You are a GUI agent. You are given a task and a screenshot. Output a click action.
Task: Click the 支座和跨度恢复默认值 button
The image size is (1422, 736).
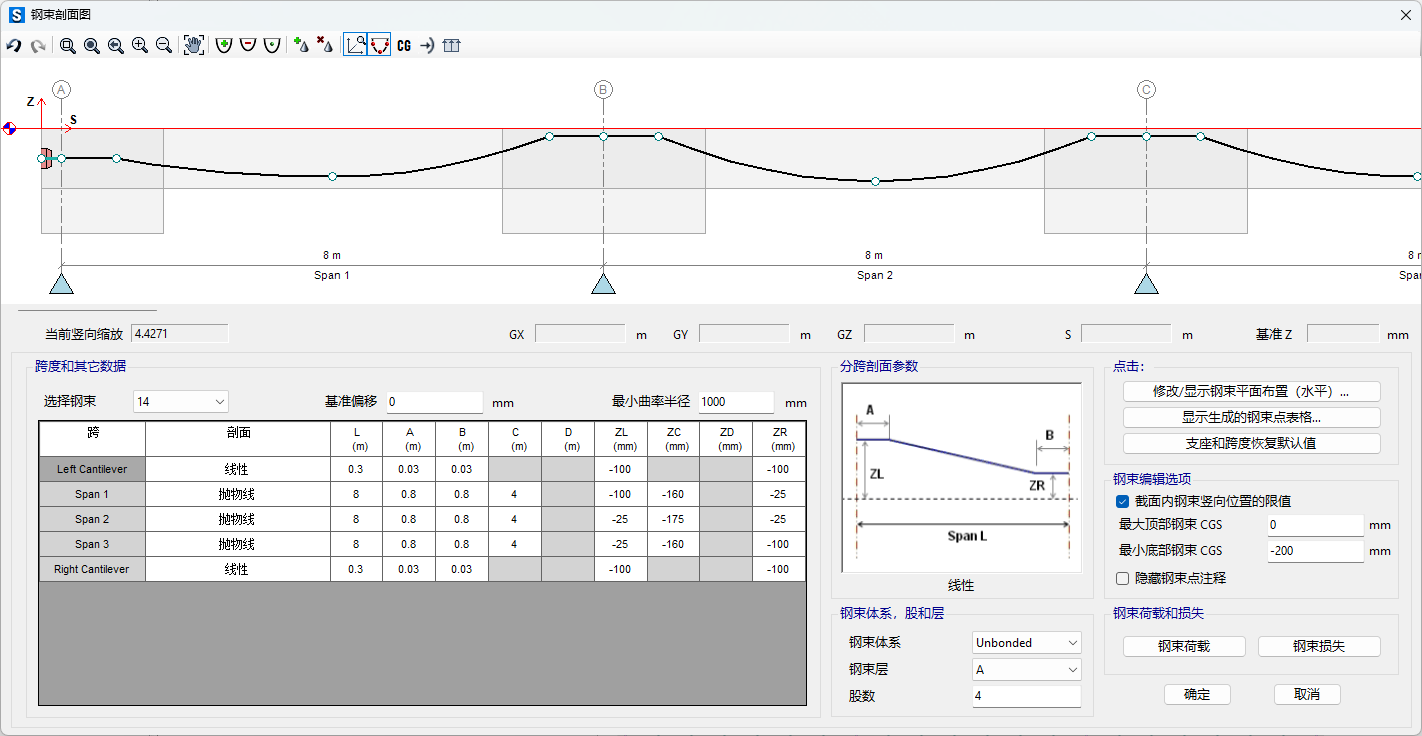point(1251,443)
